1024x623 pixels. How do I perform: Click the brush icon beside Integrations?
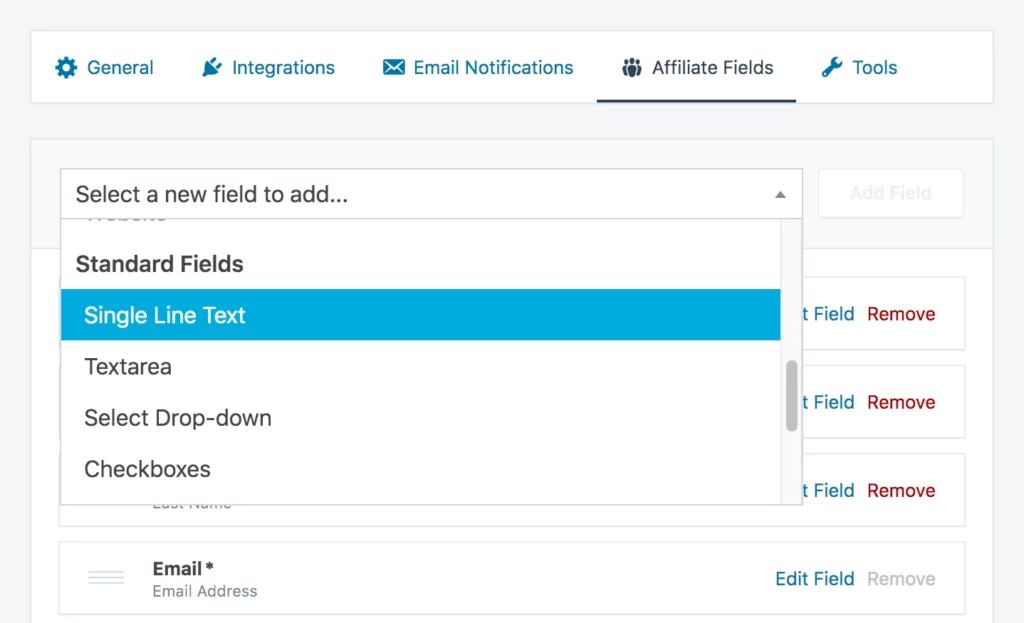coord(212,67)
